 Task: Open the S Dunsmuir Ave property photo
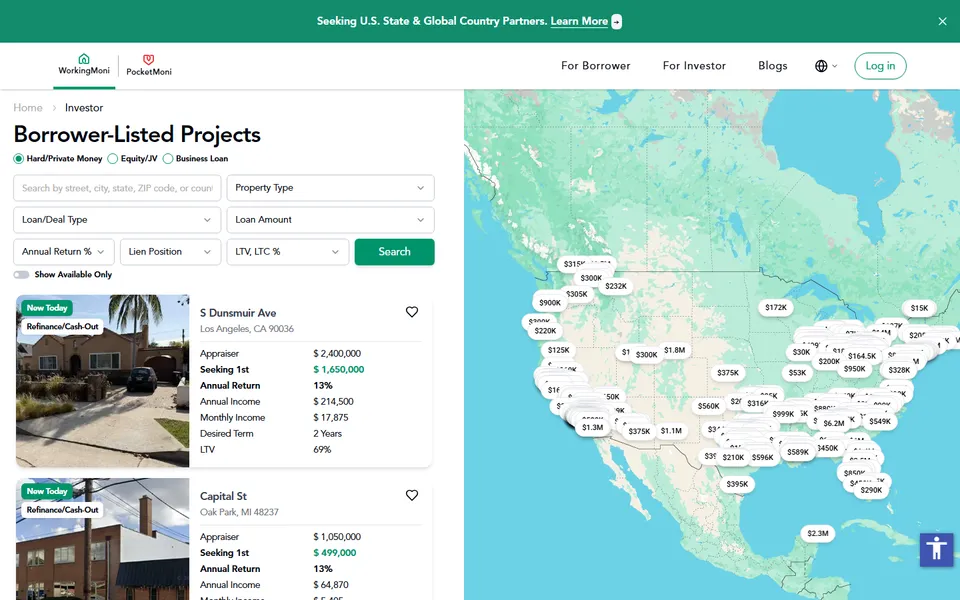(103, 381)
